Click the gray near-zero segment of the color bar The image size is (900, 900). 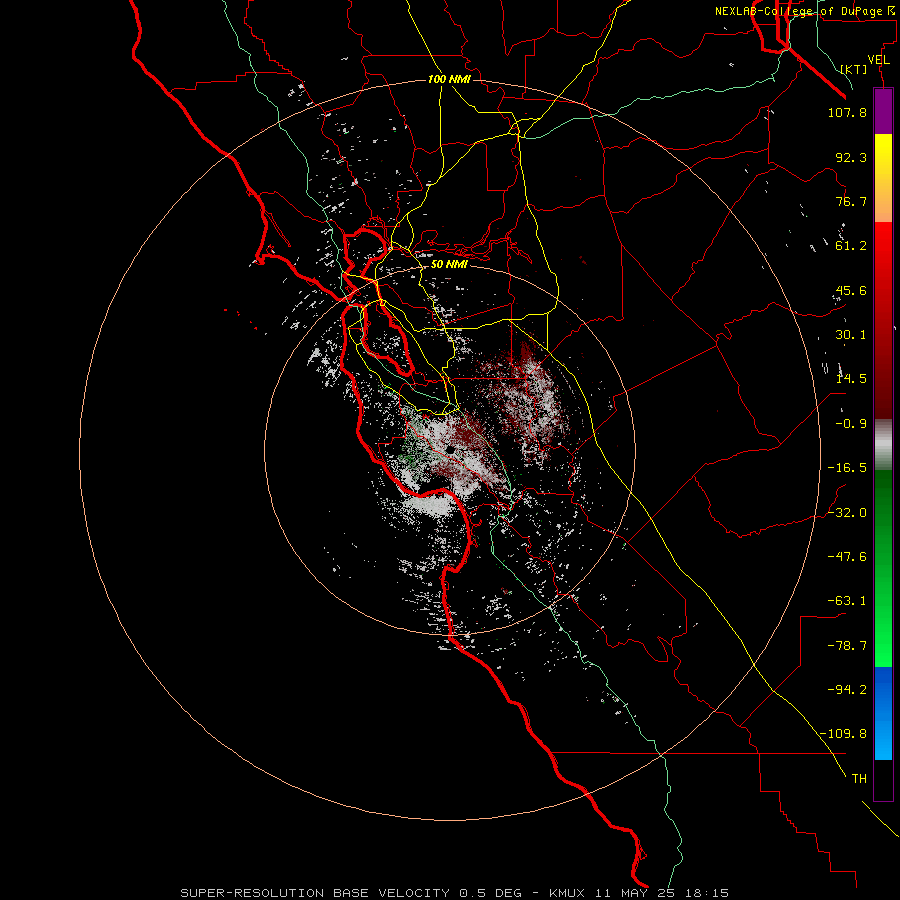pos(883,444)
